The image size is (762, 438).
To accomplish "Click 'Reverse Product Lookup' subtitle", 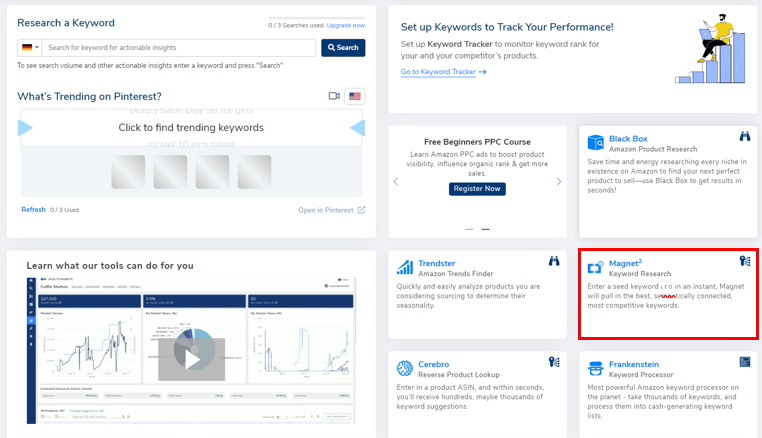I will point(459,375).
